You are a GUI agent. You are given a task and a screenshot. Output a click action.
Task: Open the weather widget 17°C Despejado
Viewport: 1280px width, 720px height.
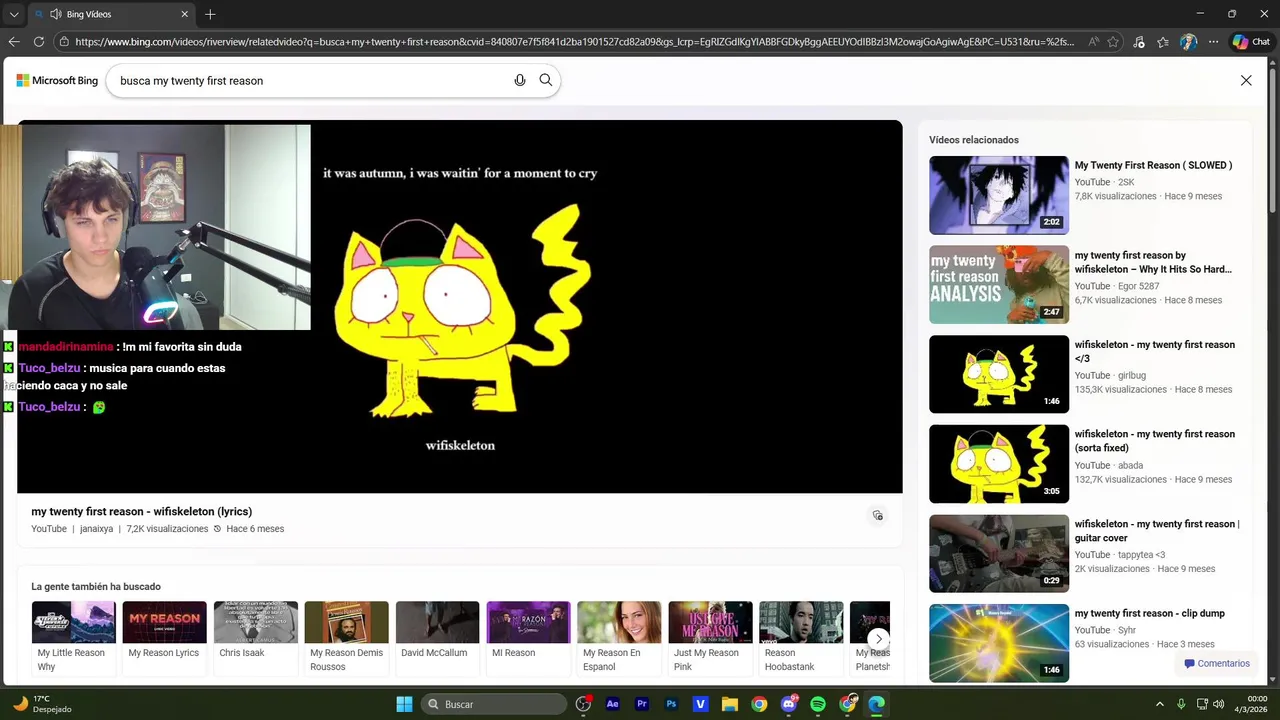[x=42, y=704]
